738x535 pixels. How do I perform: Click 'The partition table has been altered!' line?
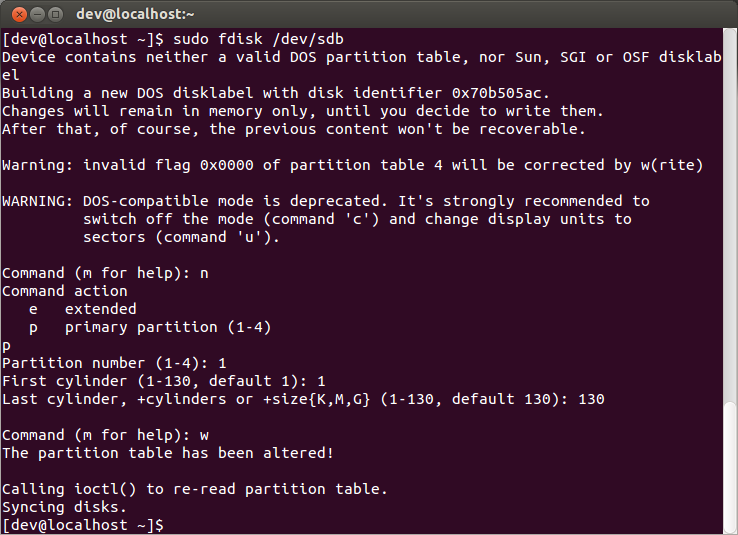168,453
